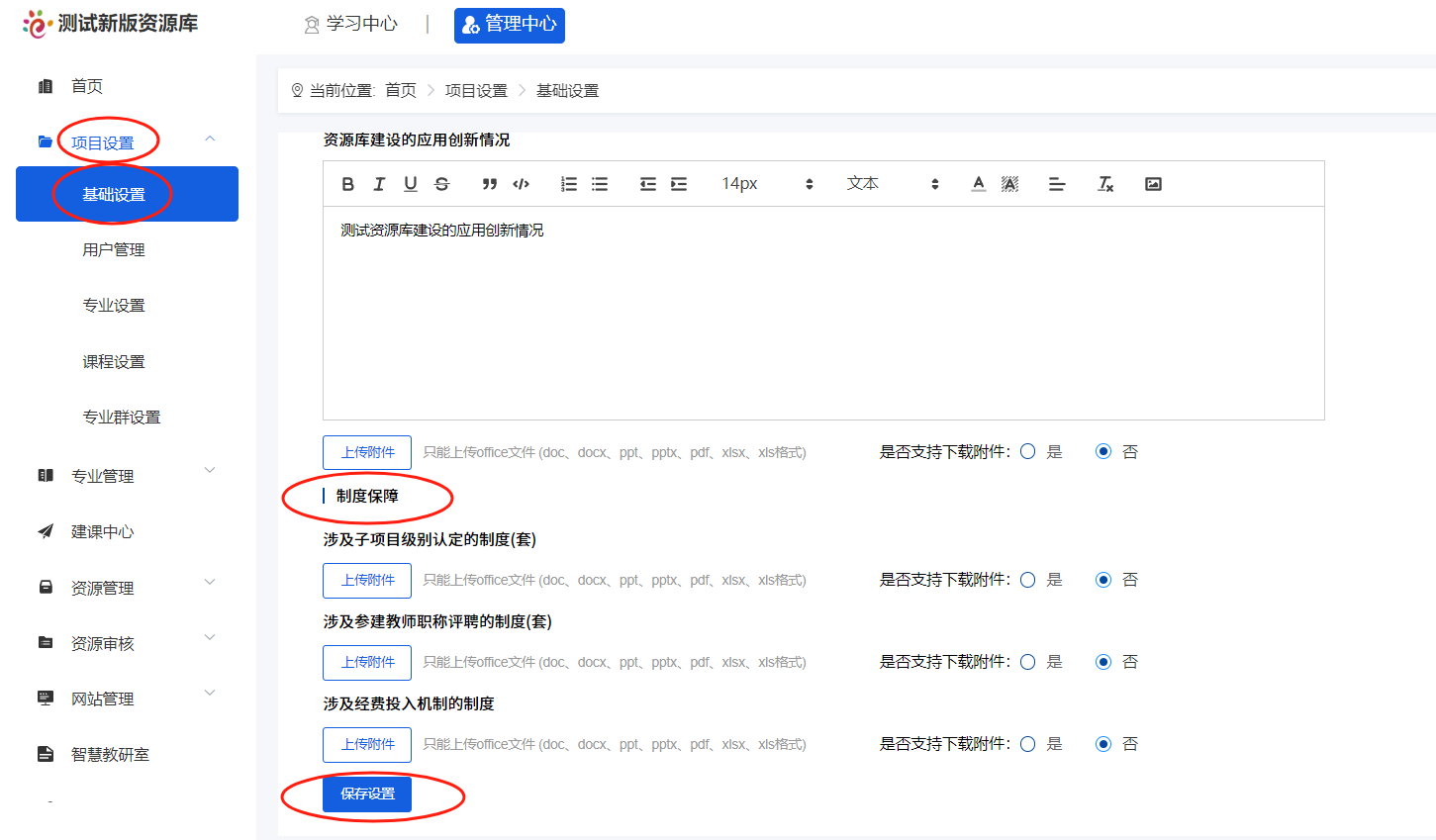
Task: Apply italic formatting to the text
Action: pyautogui.click(x=379, y=184)
